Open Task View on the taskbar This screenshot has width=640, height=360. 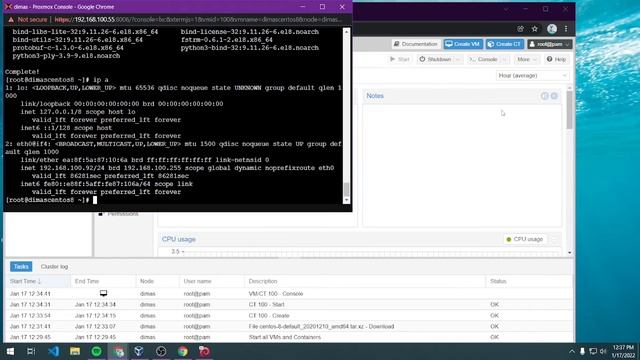click(x=31, y=351)
